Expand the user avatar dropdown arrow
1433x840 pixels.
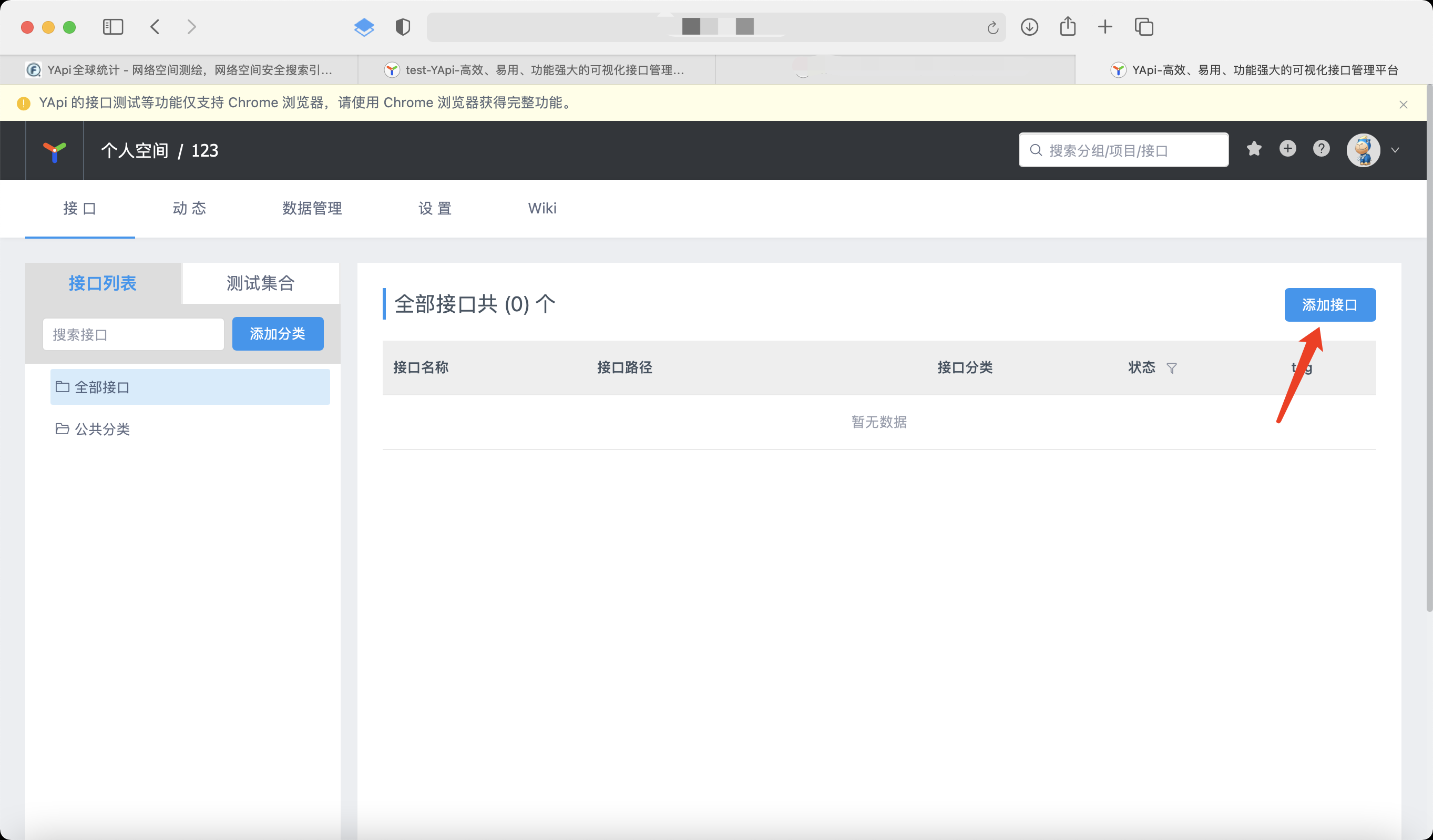tap(1395, 150)
